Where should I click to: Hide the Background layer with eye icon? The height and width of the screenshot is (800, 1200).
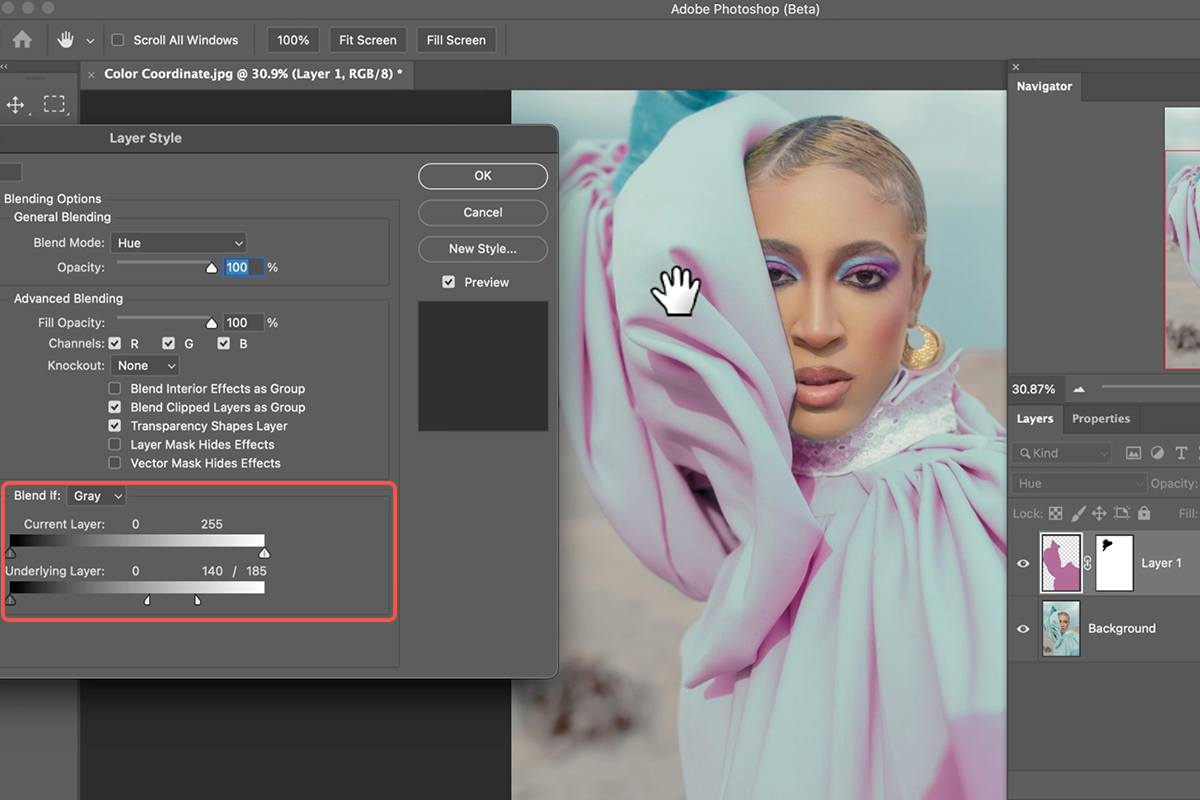(x=1023, y=629)
